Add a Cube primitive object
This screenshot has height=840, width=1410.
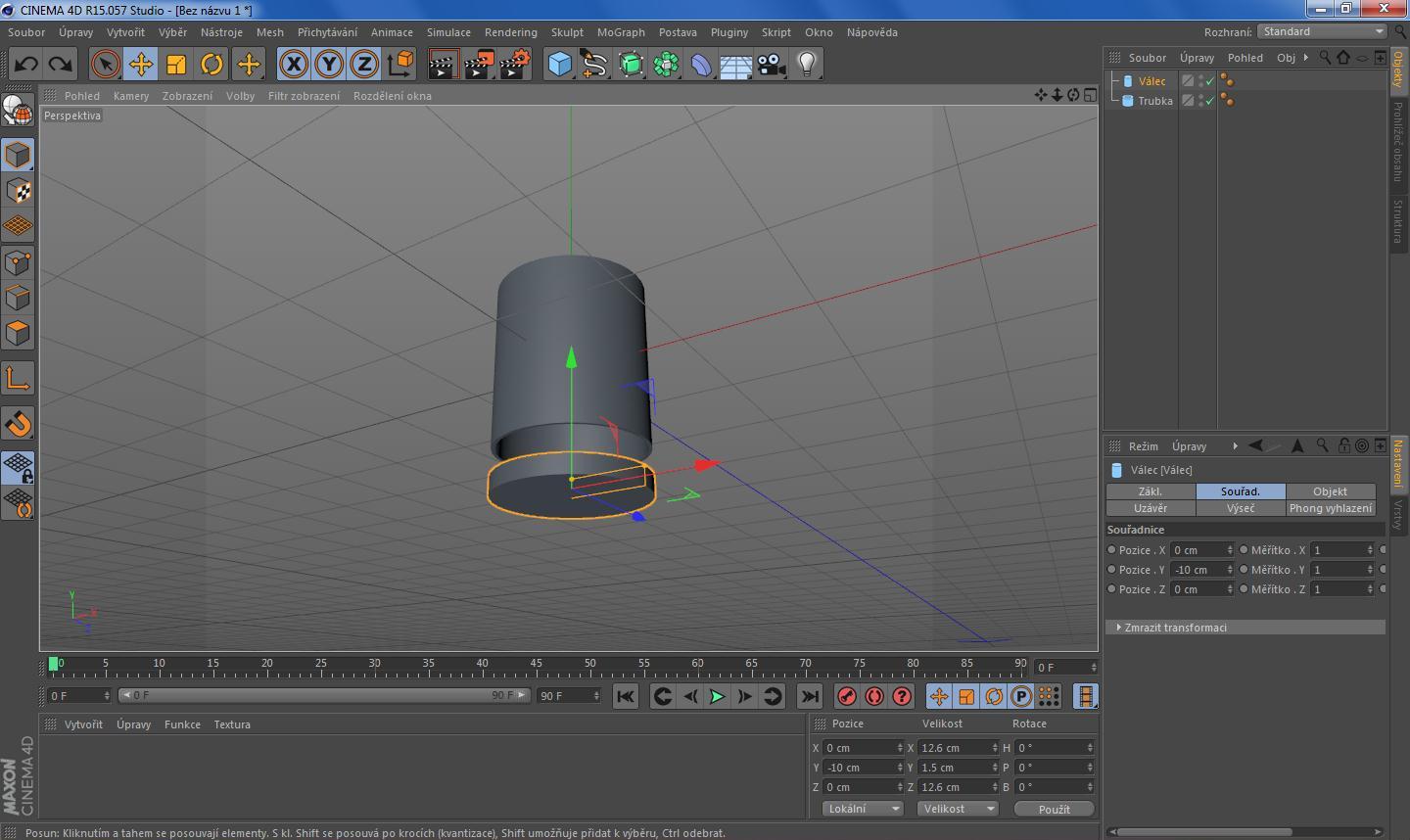(559, 65)
